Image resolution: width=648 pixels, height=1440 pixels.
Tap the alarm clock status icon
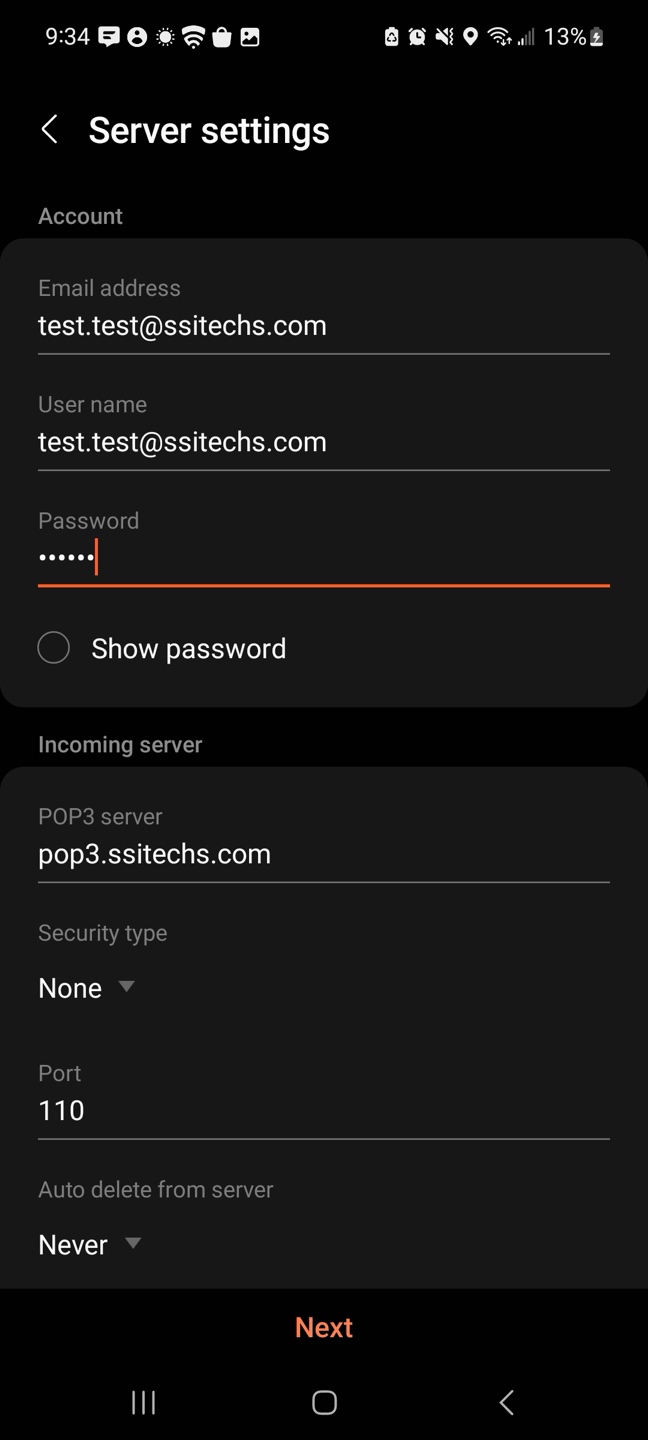(417, 37)
